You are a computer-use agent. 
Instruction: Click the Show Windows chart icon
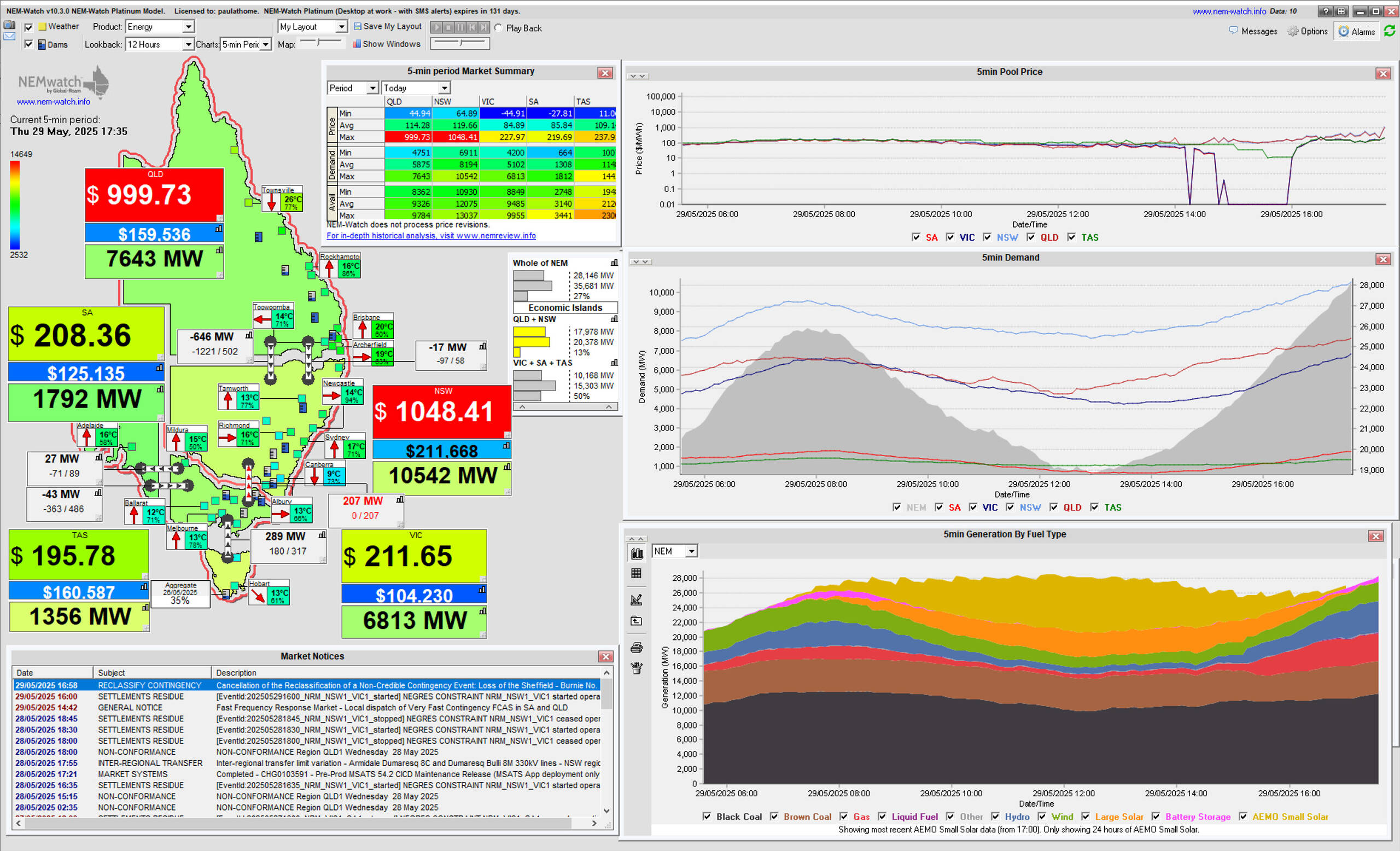tap(357, 44)
